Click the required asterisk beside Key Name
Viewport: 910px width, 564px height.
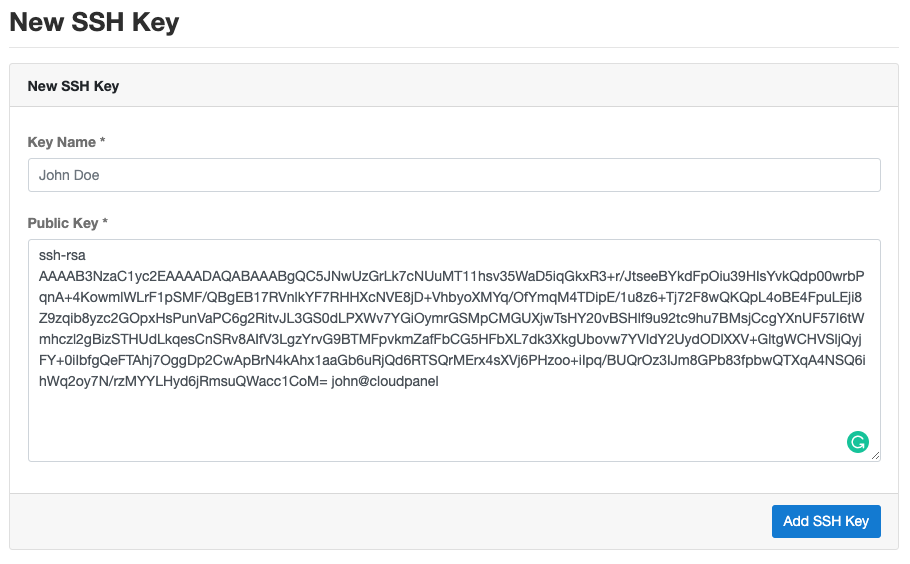click(x=102, y=141)
